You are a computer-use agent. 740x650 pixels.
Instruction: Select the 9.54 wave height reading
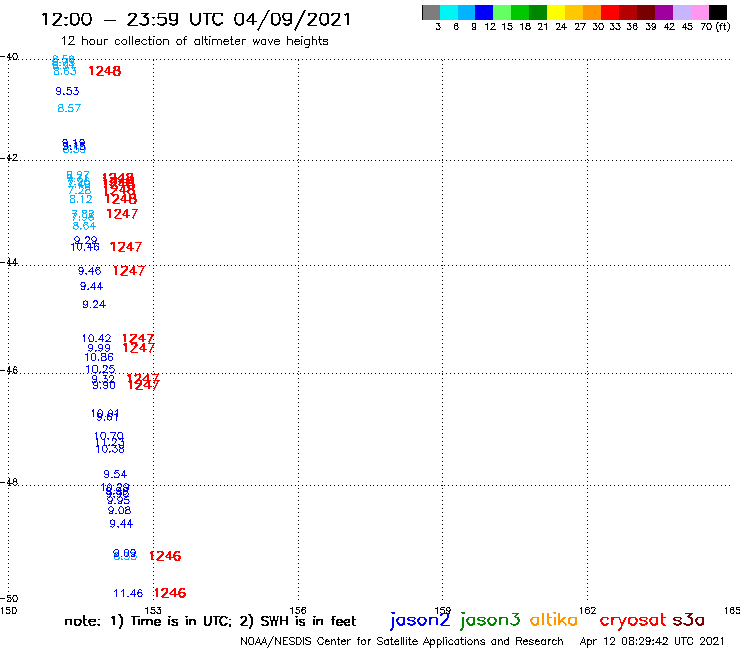tap(115, 474)
